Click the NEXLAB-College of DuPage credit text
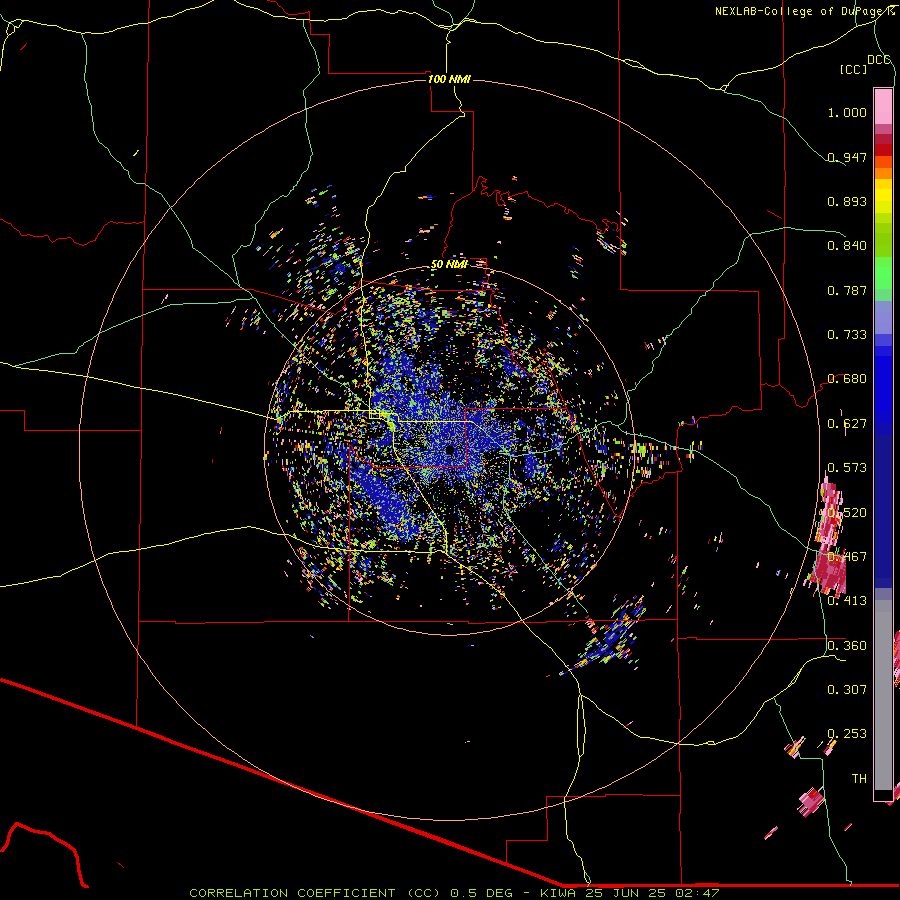The width and height of the screenshot is (900, 900). point(804,11)
